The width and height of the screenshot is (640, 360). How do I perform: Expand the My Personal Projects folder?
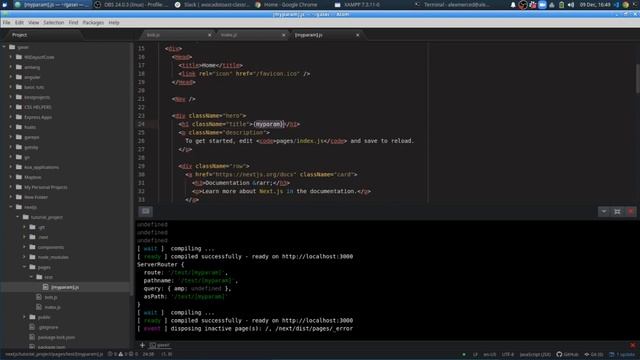point(11,187)
